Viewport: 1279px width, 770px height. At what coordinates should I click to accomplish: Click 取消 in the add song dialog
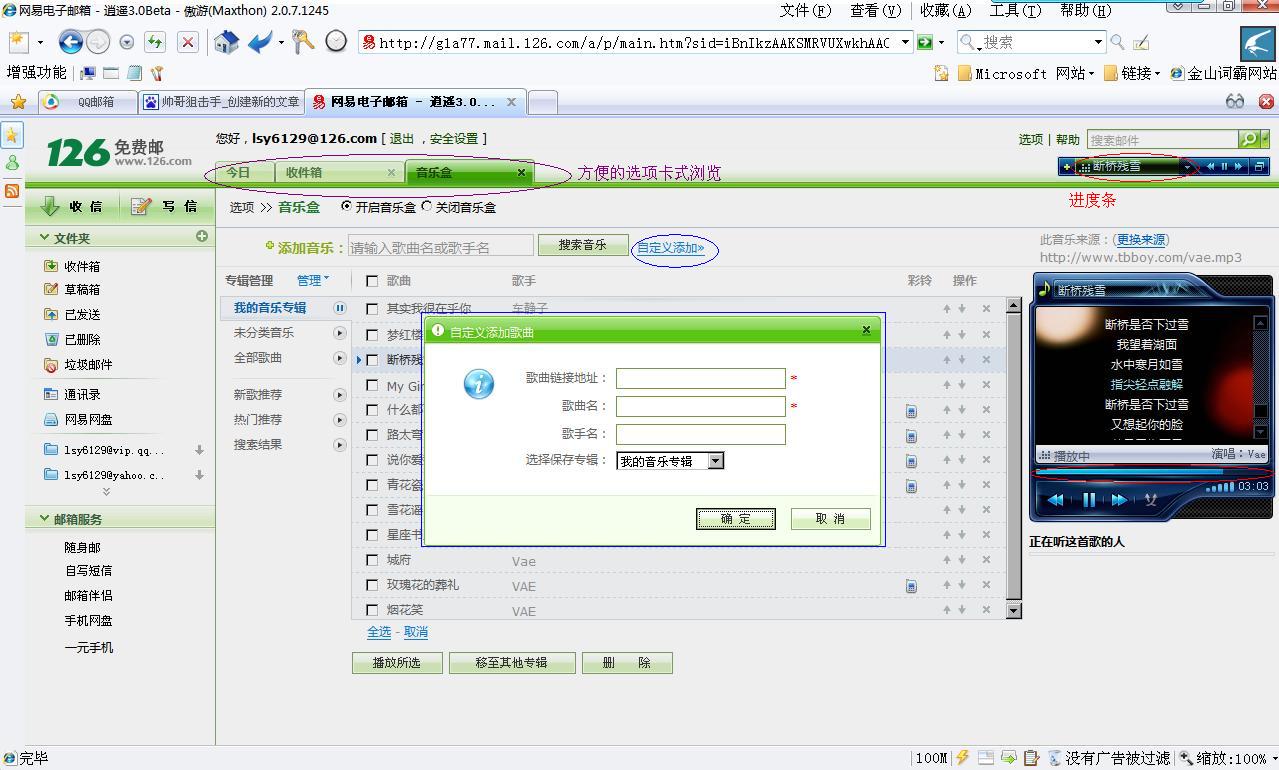[830, 518]
